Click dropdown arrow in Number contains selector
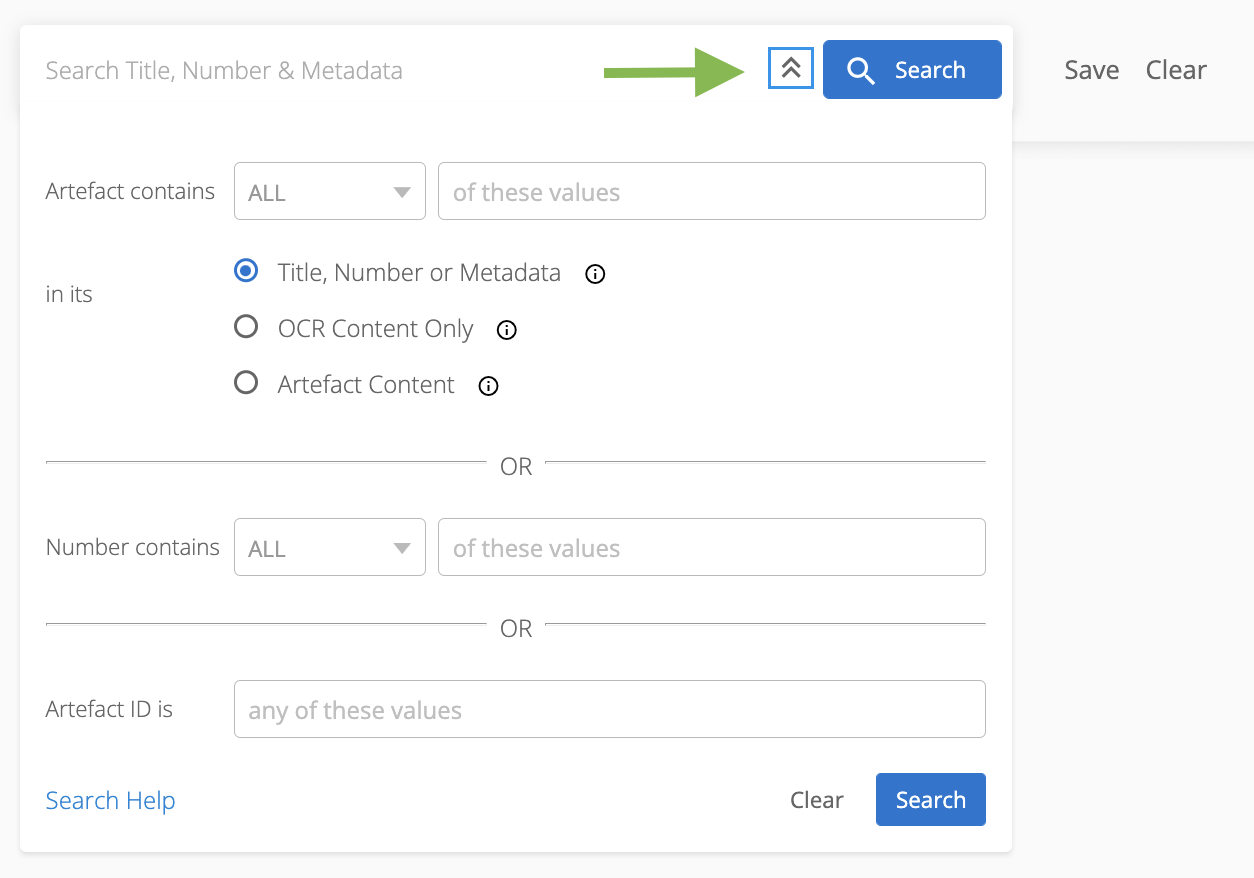 coord(402,547)
